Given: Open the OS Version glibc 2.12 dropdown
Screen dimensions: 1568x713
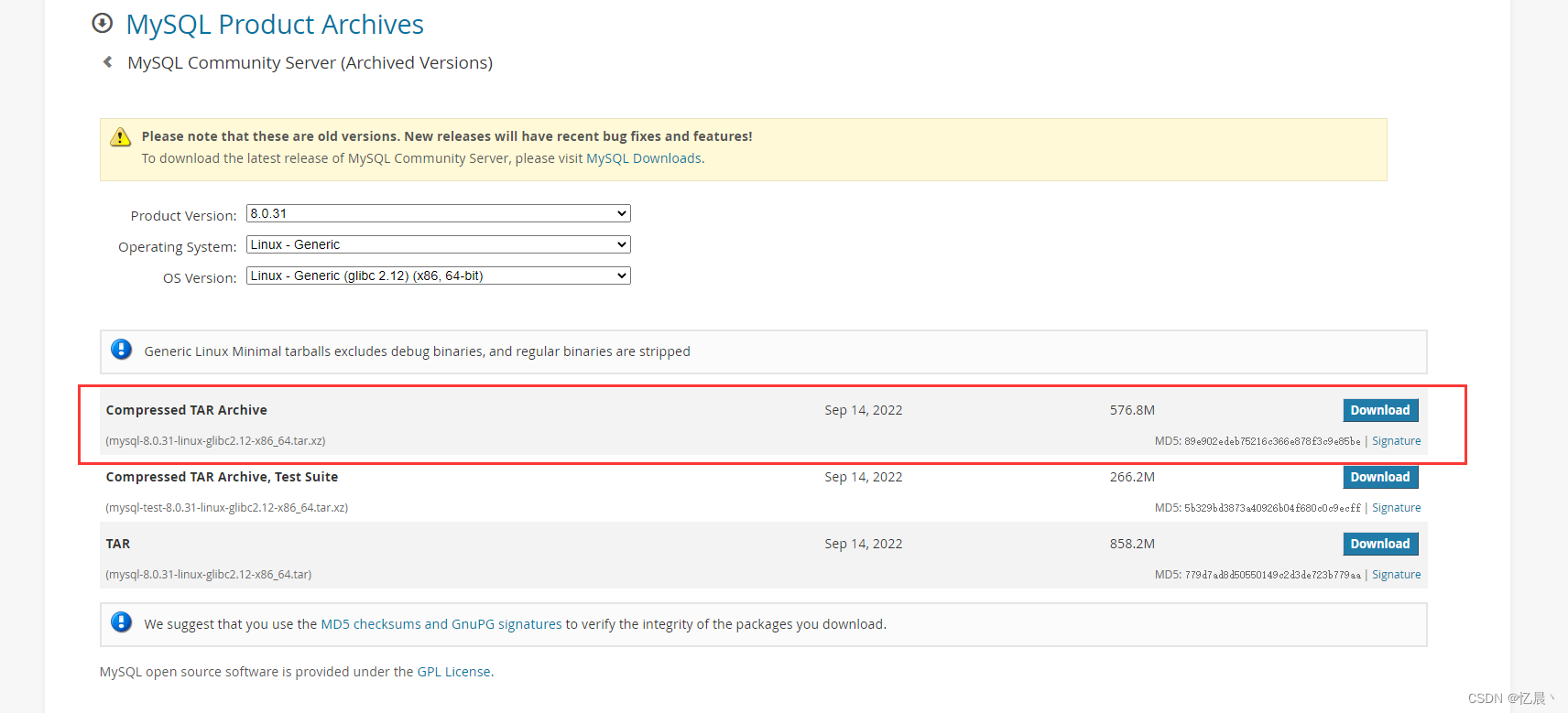Looking at the screenshot, I should click(x=439, y=275).
